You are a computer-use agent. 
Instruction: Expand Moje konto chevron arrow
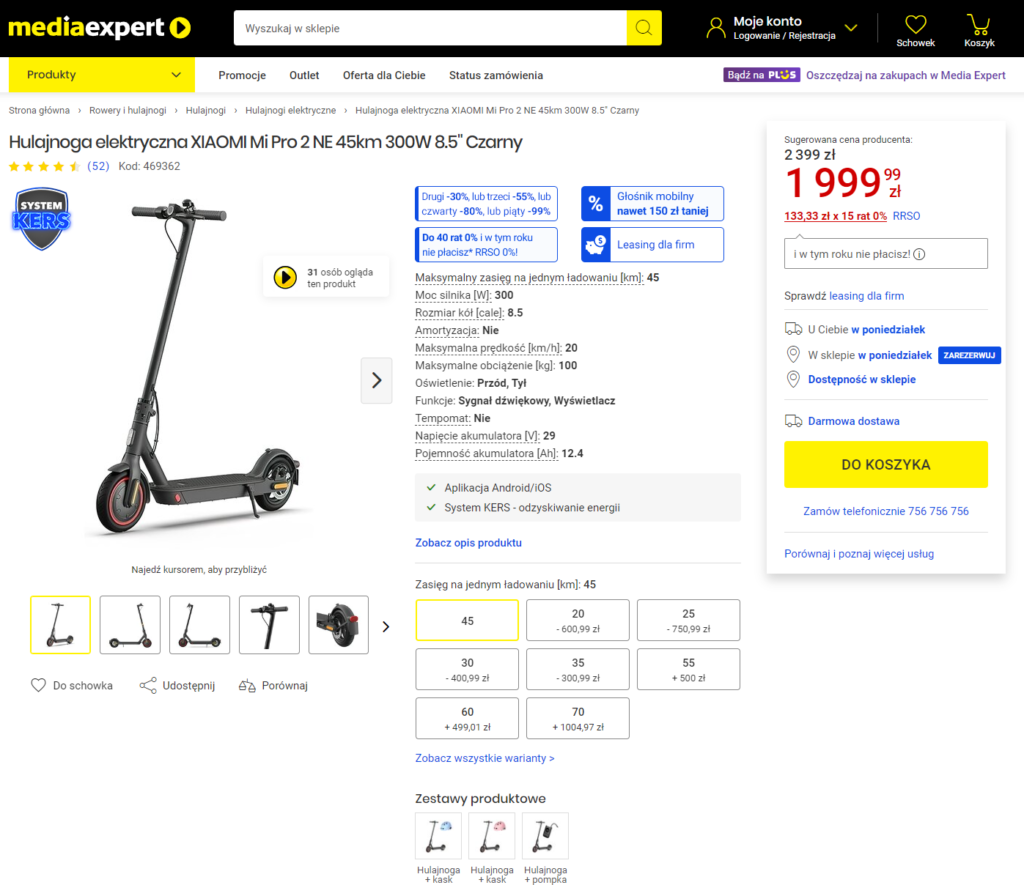click(x=850, y=27)
